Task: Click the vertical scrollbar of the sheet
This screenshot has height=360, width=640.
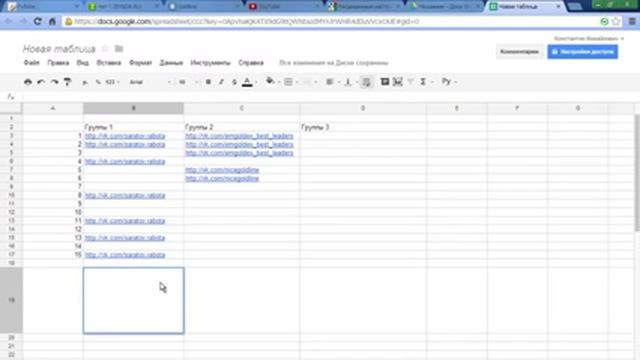Action: click(637, 173)
